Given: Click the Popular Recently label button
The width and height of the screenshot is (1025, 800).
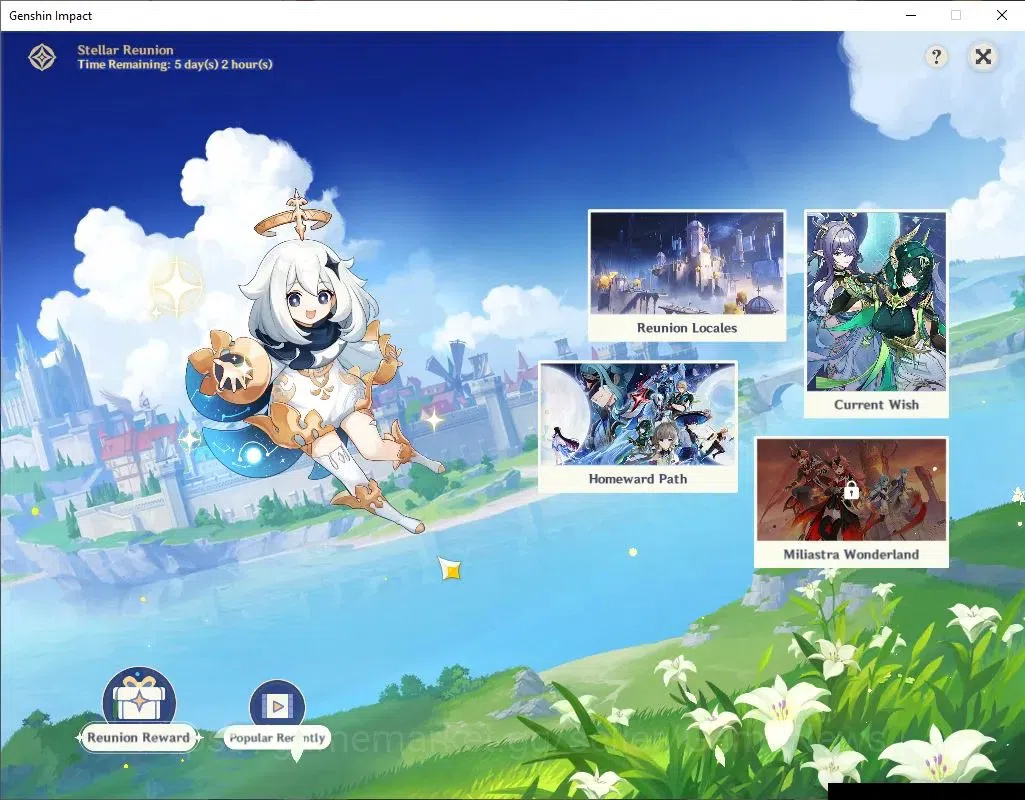Looking at the screenshot, I should [277, 738].
